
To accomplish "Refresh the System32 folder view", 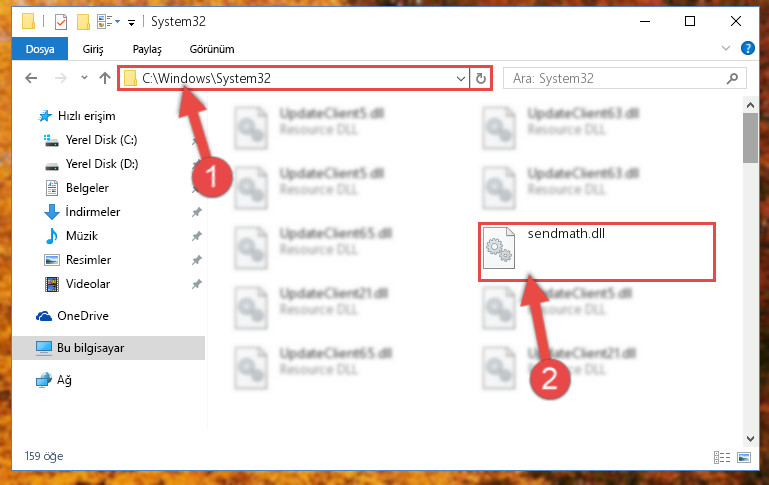I will [x=481, y=78].
